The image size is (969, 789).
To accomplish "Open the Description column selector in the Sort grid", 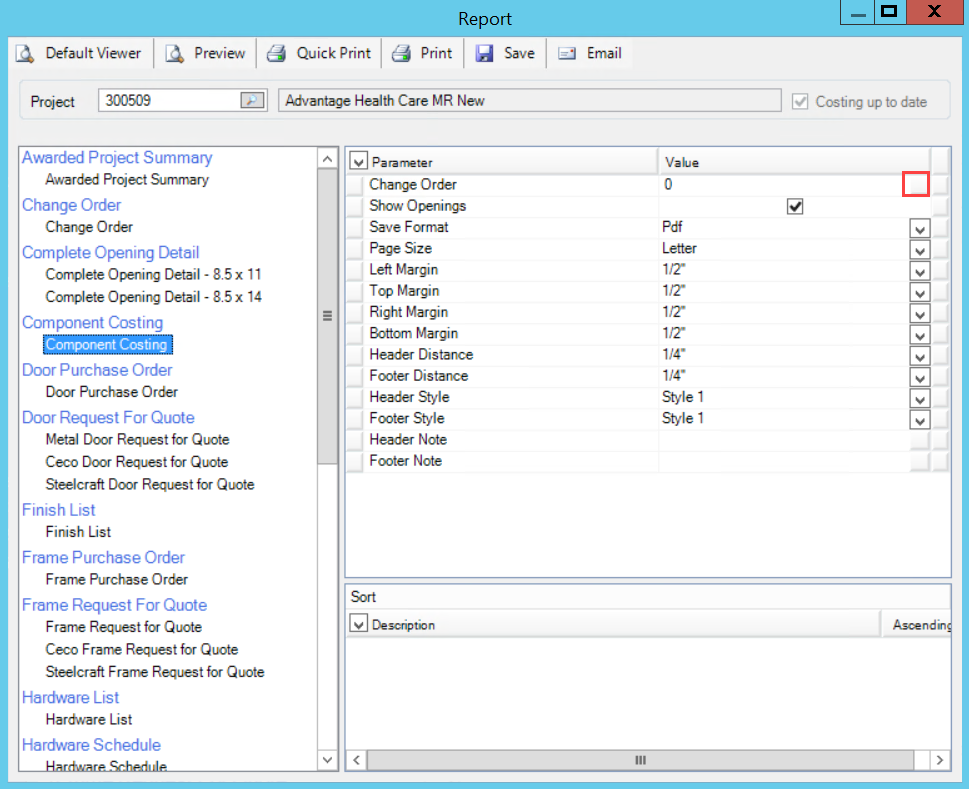I will [x=359, y=625].
